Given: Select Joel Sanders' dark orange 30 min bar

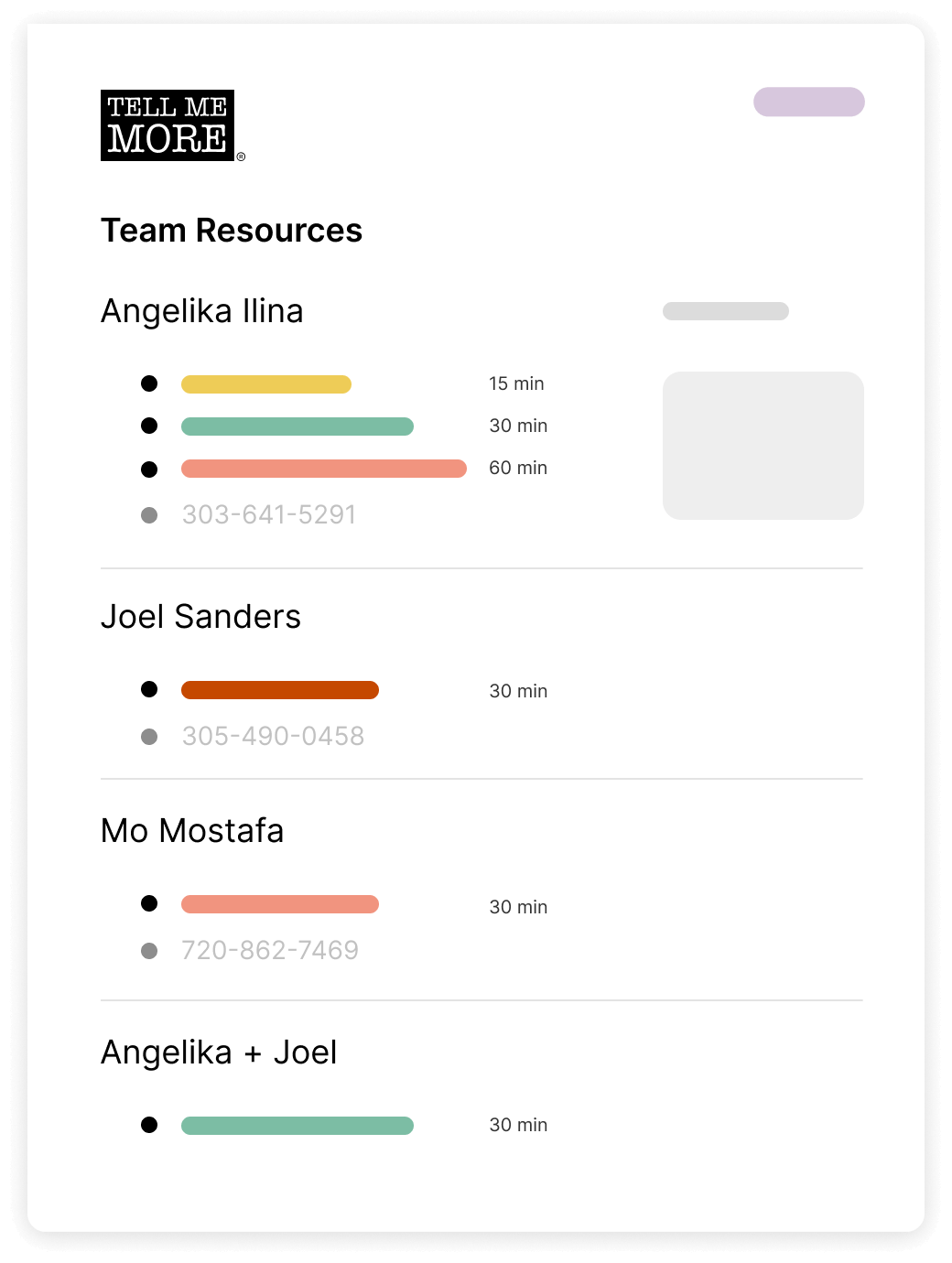Looking at the screenshot, I should pyautogui.click(x=279, y=690).
